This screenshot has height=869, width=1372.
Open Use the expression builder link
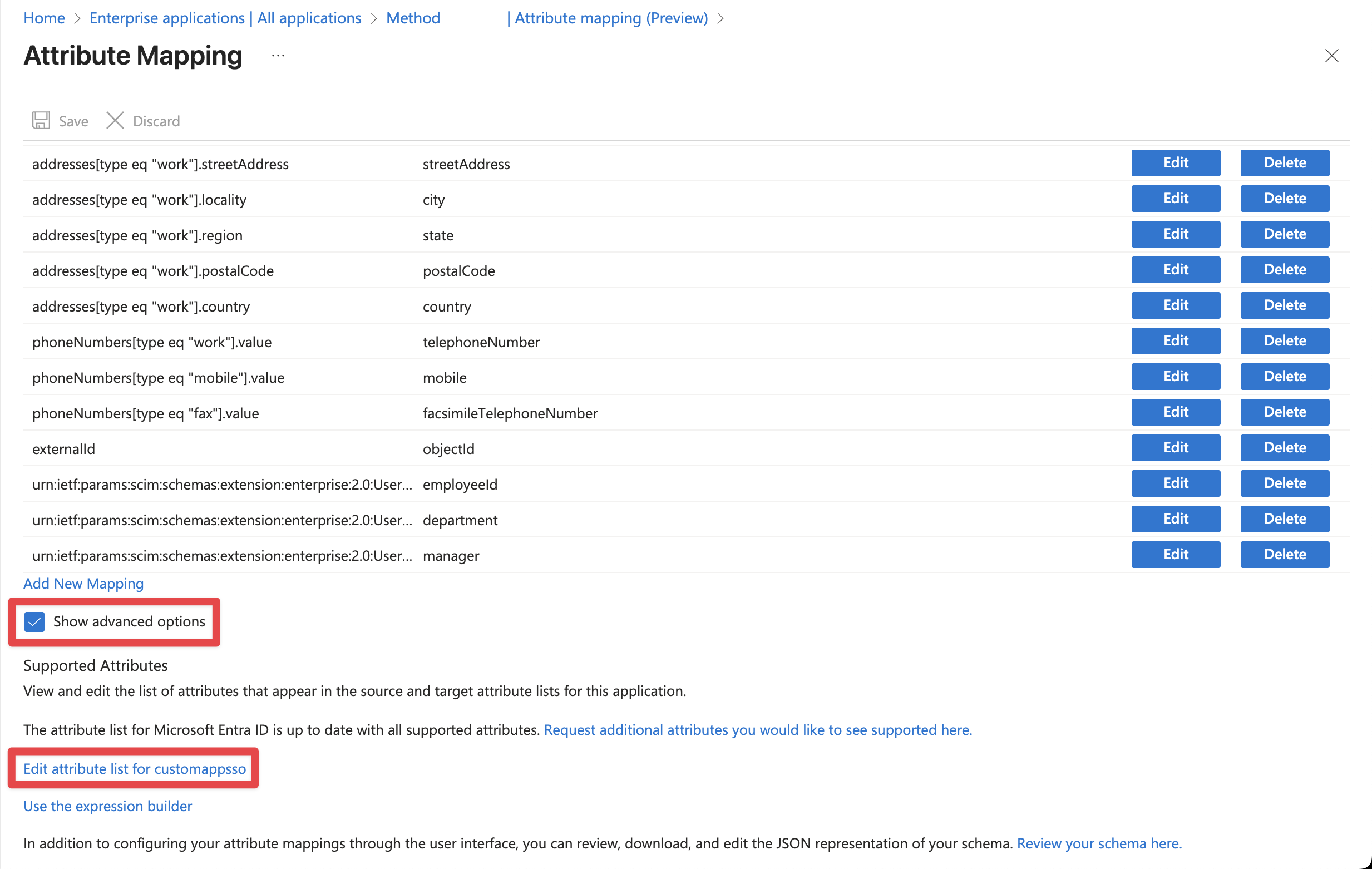click(x=108, y=806)
